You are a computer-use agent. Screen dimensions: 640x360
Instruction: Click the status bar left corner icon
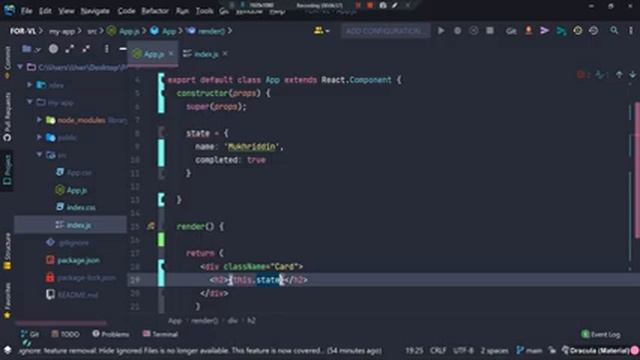[x=7, y=350]
